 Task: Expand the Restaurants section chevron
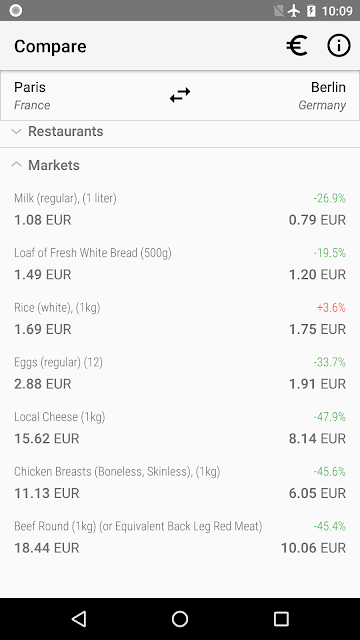pos(16,131)
